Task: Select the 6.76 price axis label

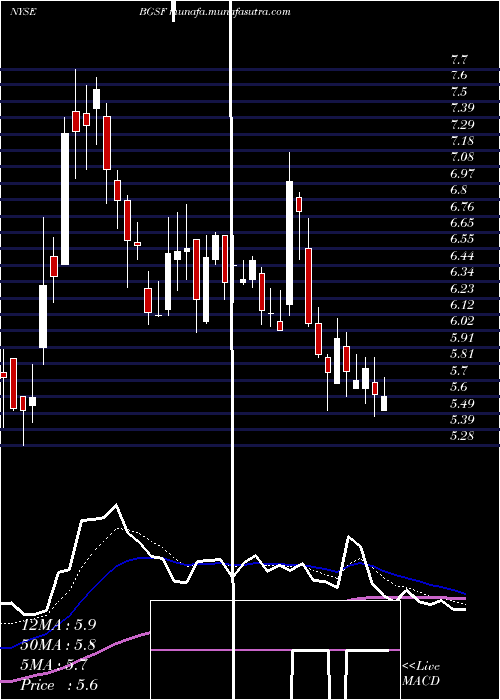Action: click(x=462, y=207)
